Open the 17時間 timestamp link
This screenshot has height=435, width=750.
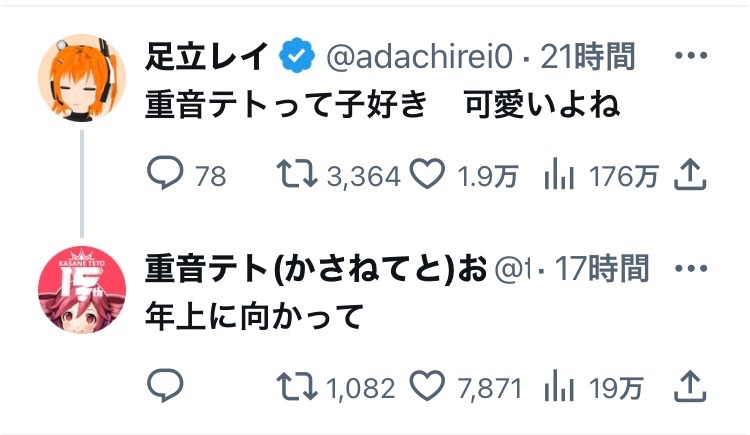(x=602, y=268)
